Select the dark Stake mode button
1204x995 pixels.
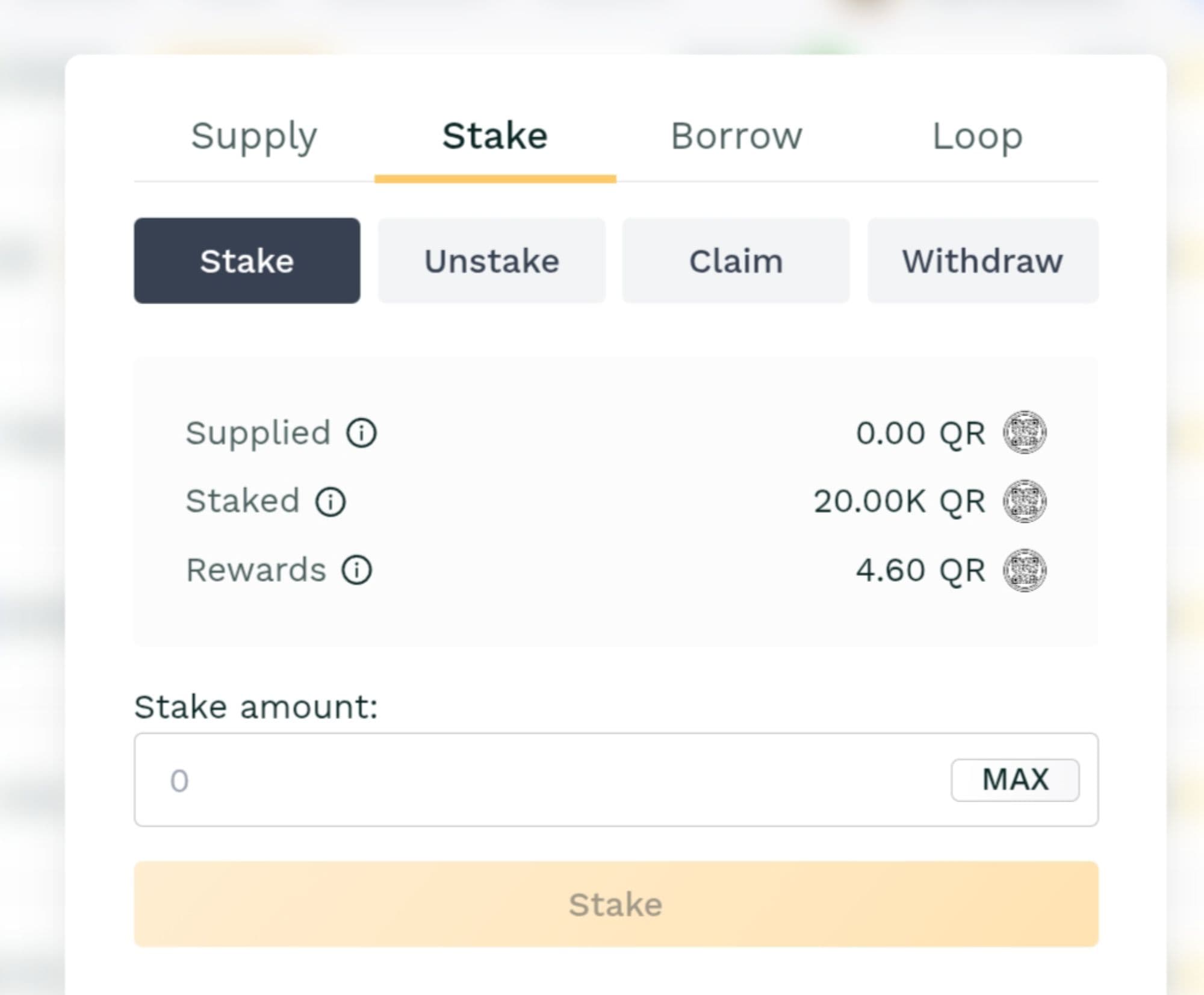(x=247, y=261)
